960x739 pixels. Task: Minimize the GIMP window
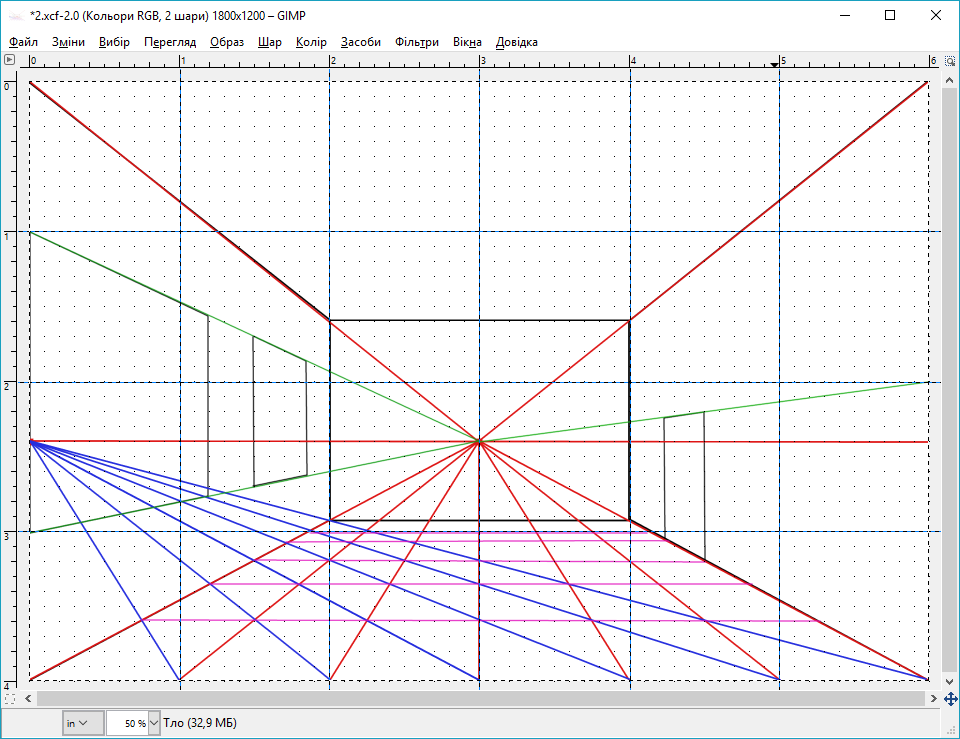846,15
